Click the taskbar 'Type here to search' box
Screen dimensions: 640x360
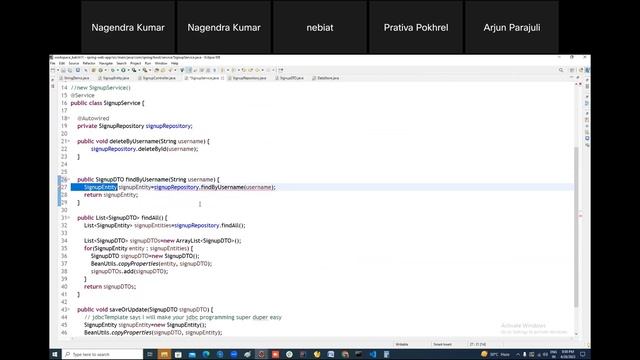(x=102, y=354)
